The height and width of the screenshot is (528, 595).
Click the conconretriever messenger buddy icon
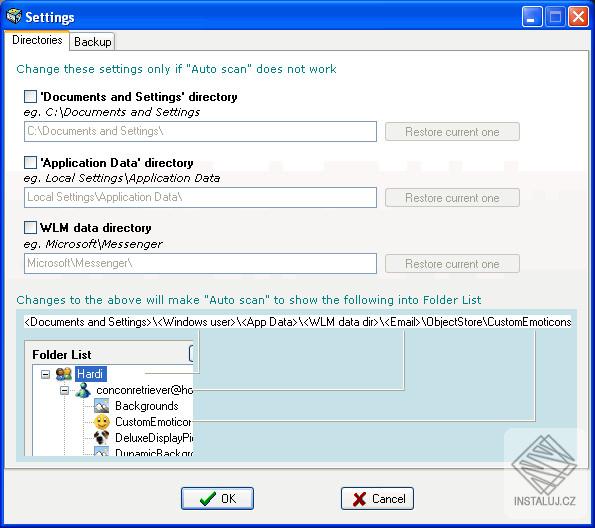coord(83,390)
